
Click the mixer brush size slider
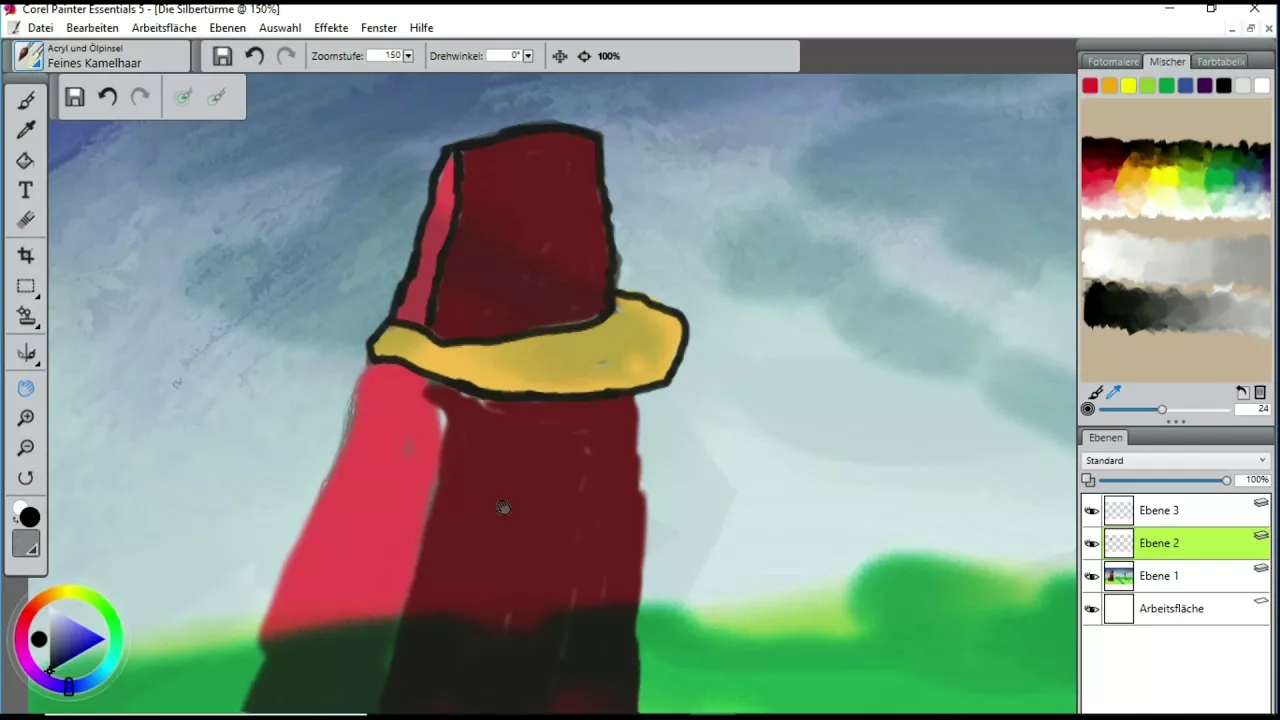click(1164, 409)
